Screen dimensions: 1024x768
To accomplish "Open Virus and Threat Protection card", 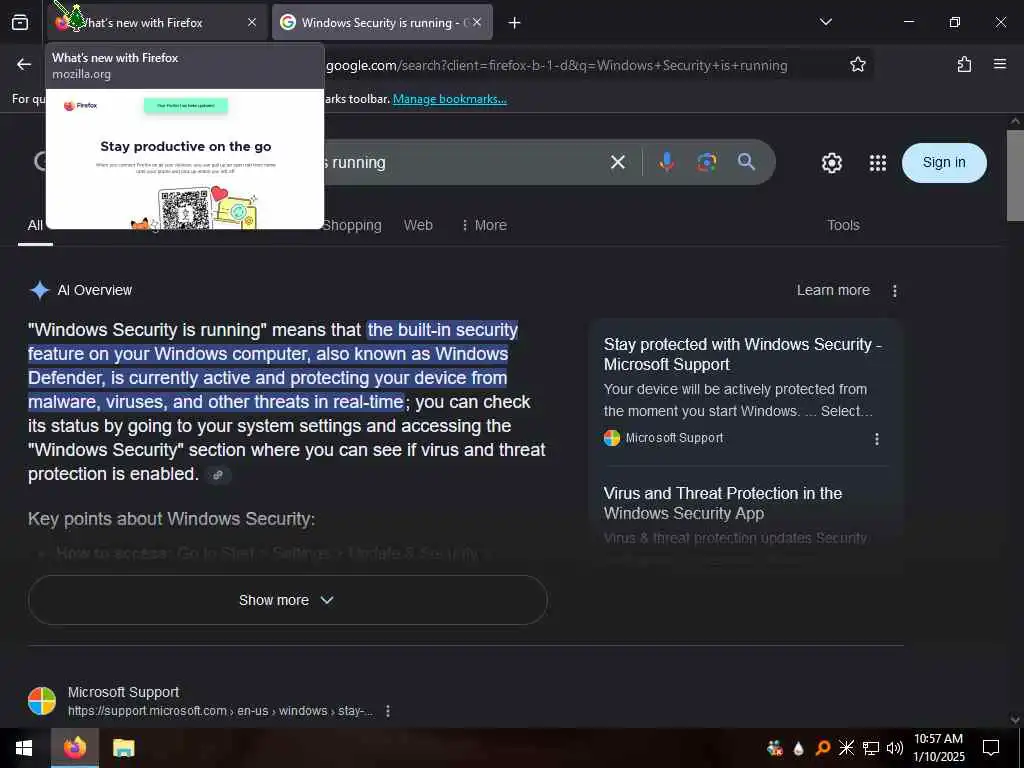I will coord(722,503).
